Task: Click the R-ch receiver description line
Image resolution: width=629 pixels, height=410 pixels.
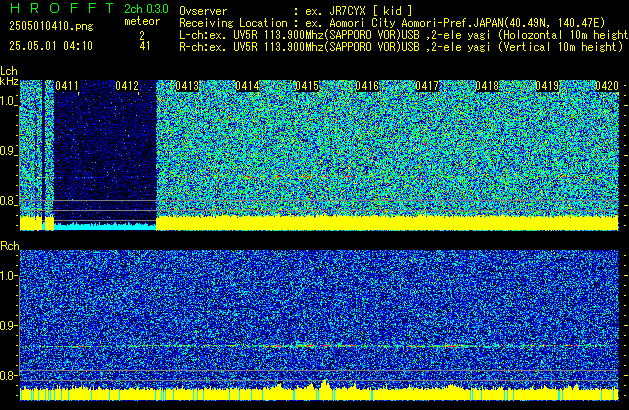Action: point(401,47)
